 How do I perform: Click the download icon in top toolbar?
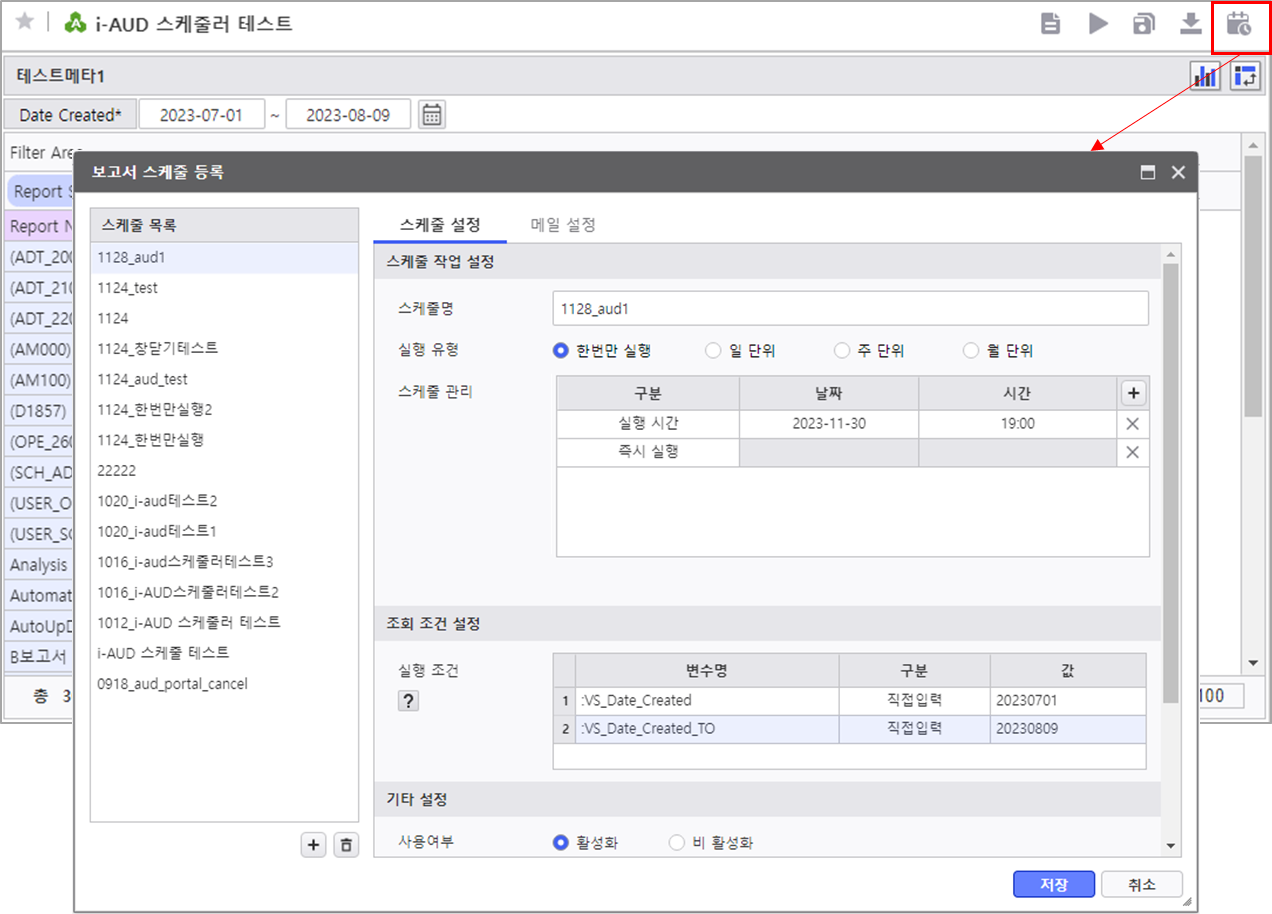click(1190, 24)
